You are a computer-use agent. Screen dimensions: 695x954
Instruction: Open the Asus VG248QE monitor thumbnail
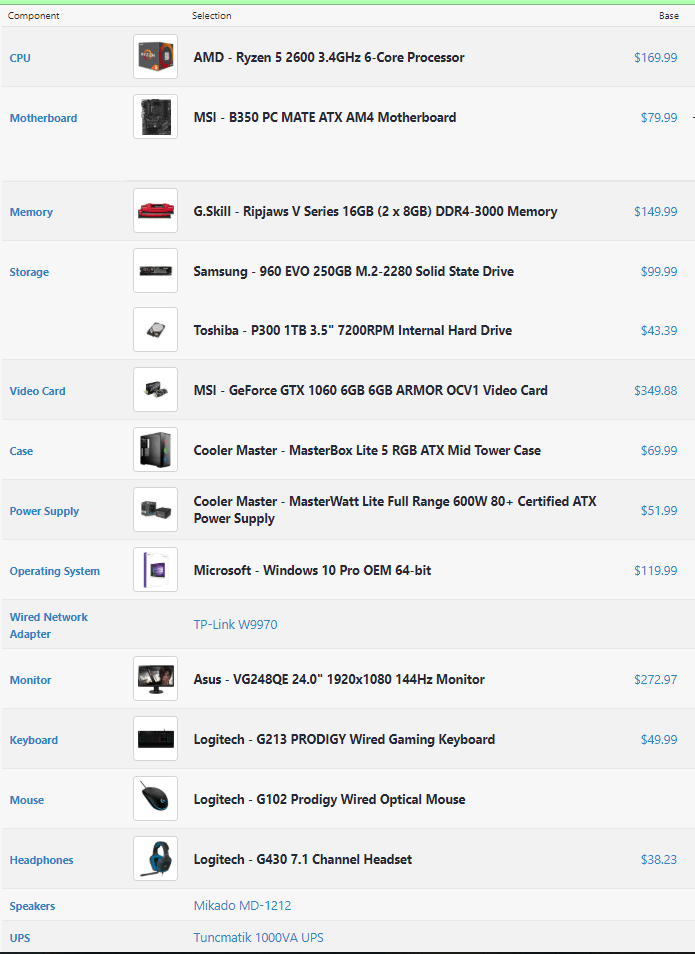point(156,678)
